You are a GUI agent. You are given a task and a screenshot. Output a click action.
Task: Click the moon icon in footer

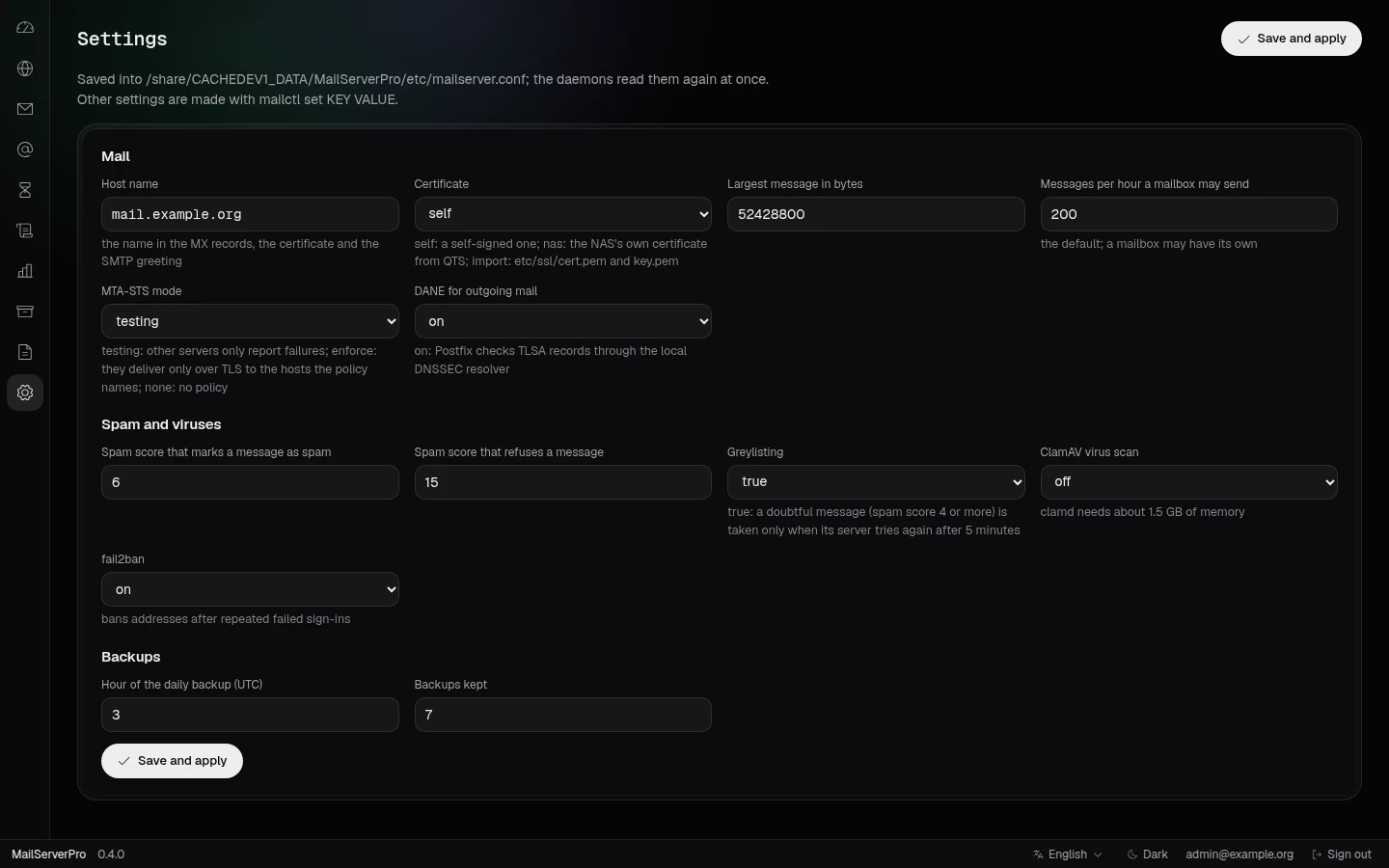click(1132, 854)
